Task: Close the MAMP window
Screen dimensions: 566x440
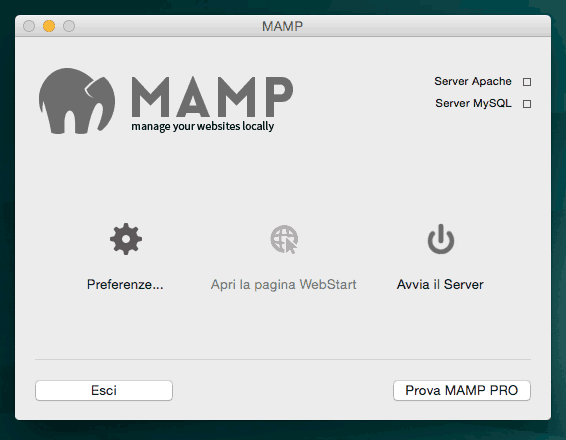Action: [x=29, y=26]
